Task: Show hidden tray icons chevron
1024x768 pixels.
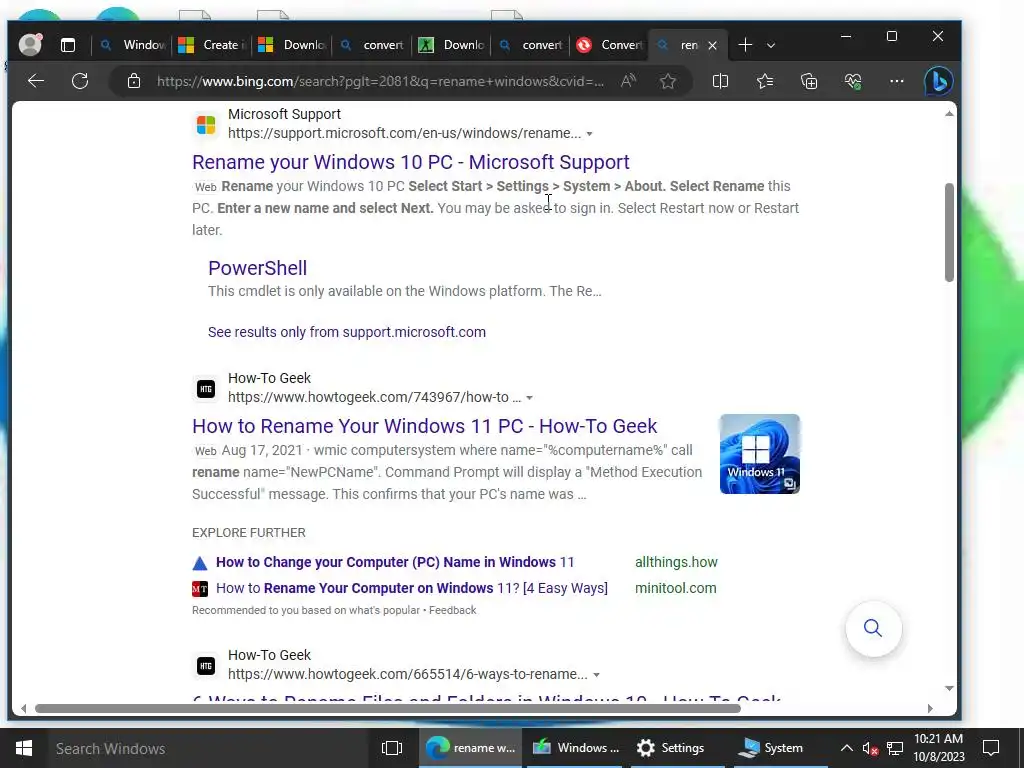Action: (846, 748)
